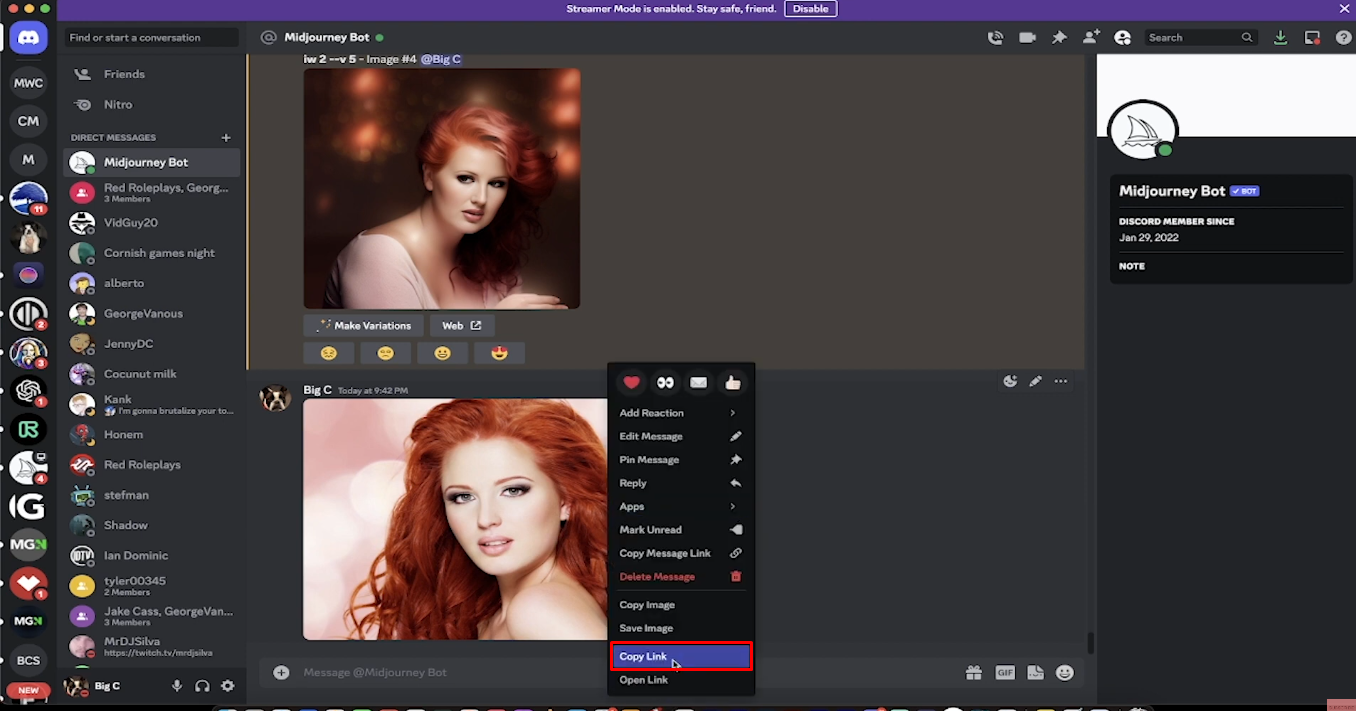Disable Streamer Mode
The image size is (1356, 711).
(x=810, y=8)
